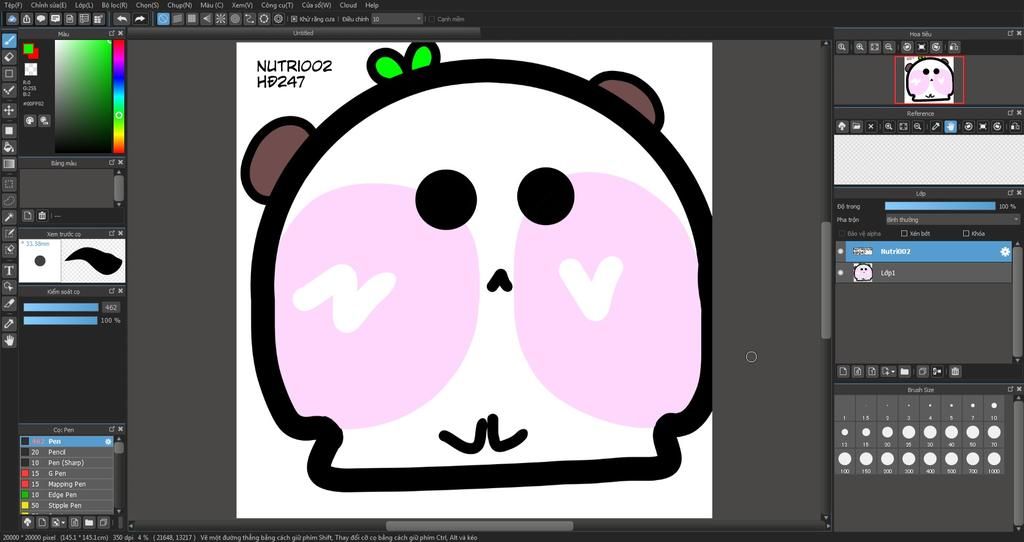Open the Pha trộn blend mode dropdown
The width and height of the screenshot is (1024, 542).
point(952,220)
